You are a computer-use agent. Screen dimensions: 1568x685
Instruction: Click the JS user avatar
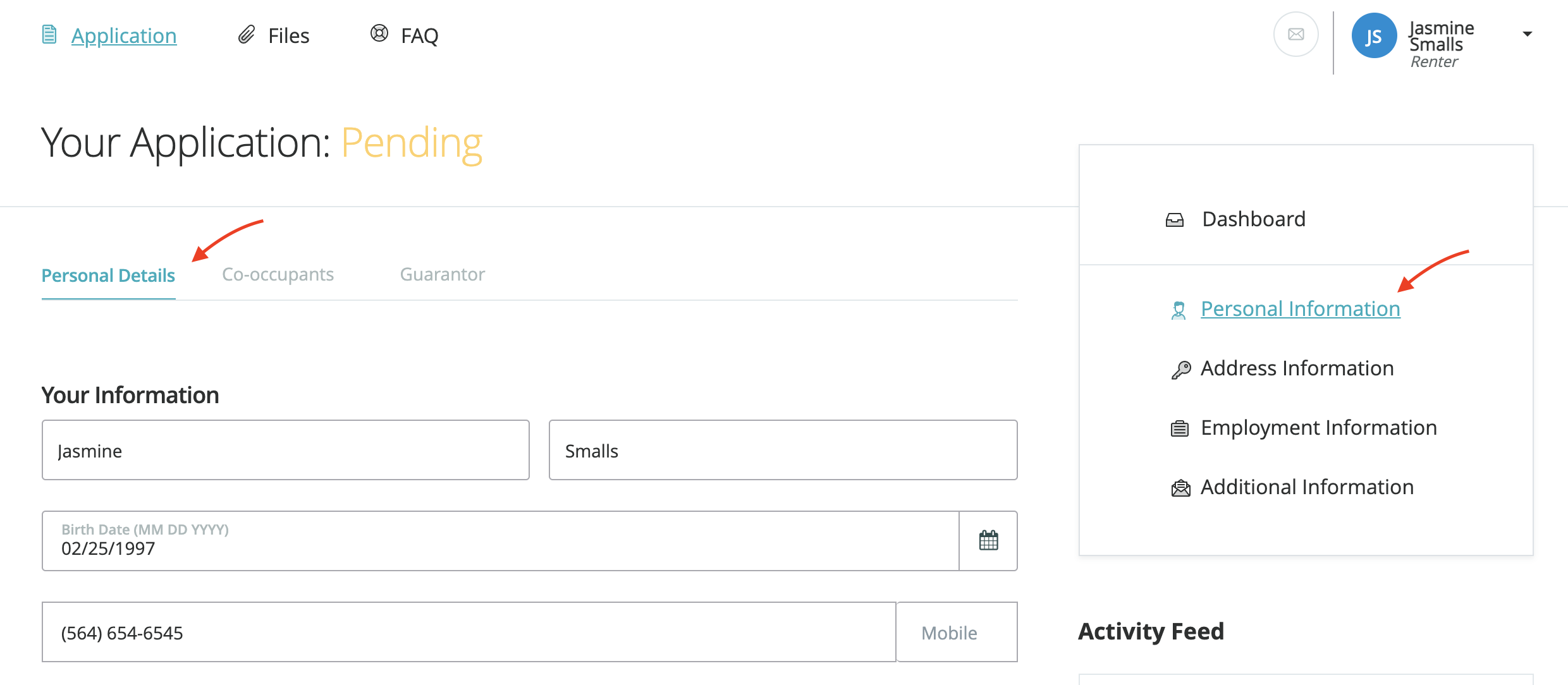tap(1373, 36)
